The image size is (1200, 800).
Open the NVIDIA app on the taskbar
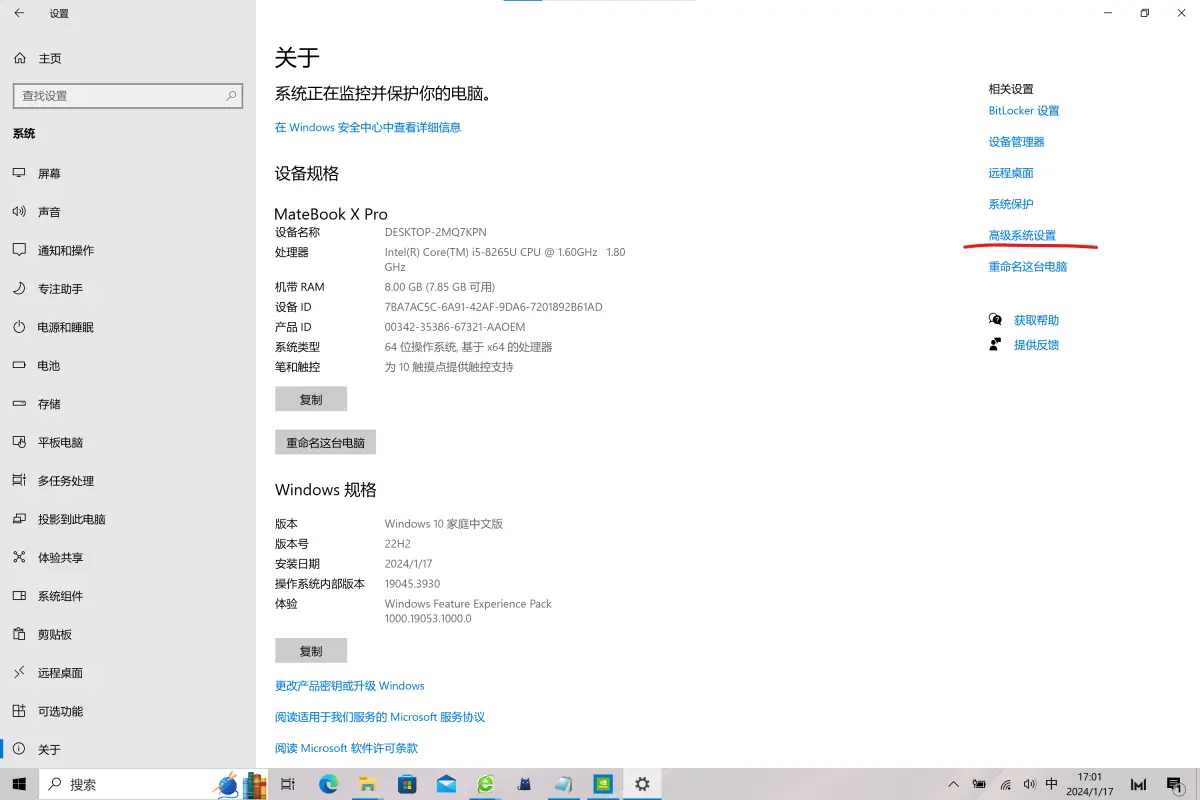coord(603,784)
